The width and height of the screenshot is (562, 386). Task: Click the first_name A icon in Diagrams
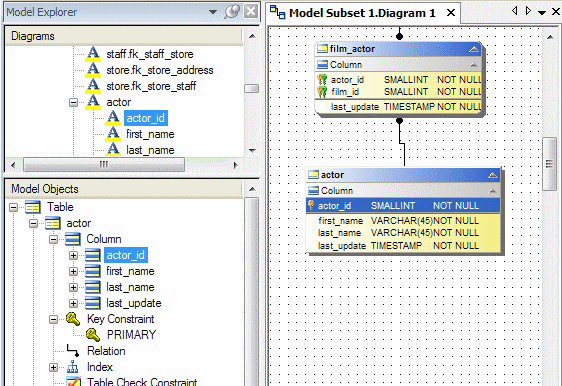tap(113, 134)
